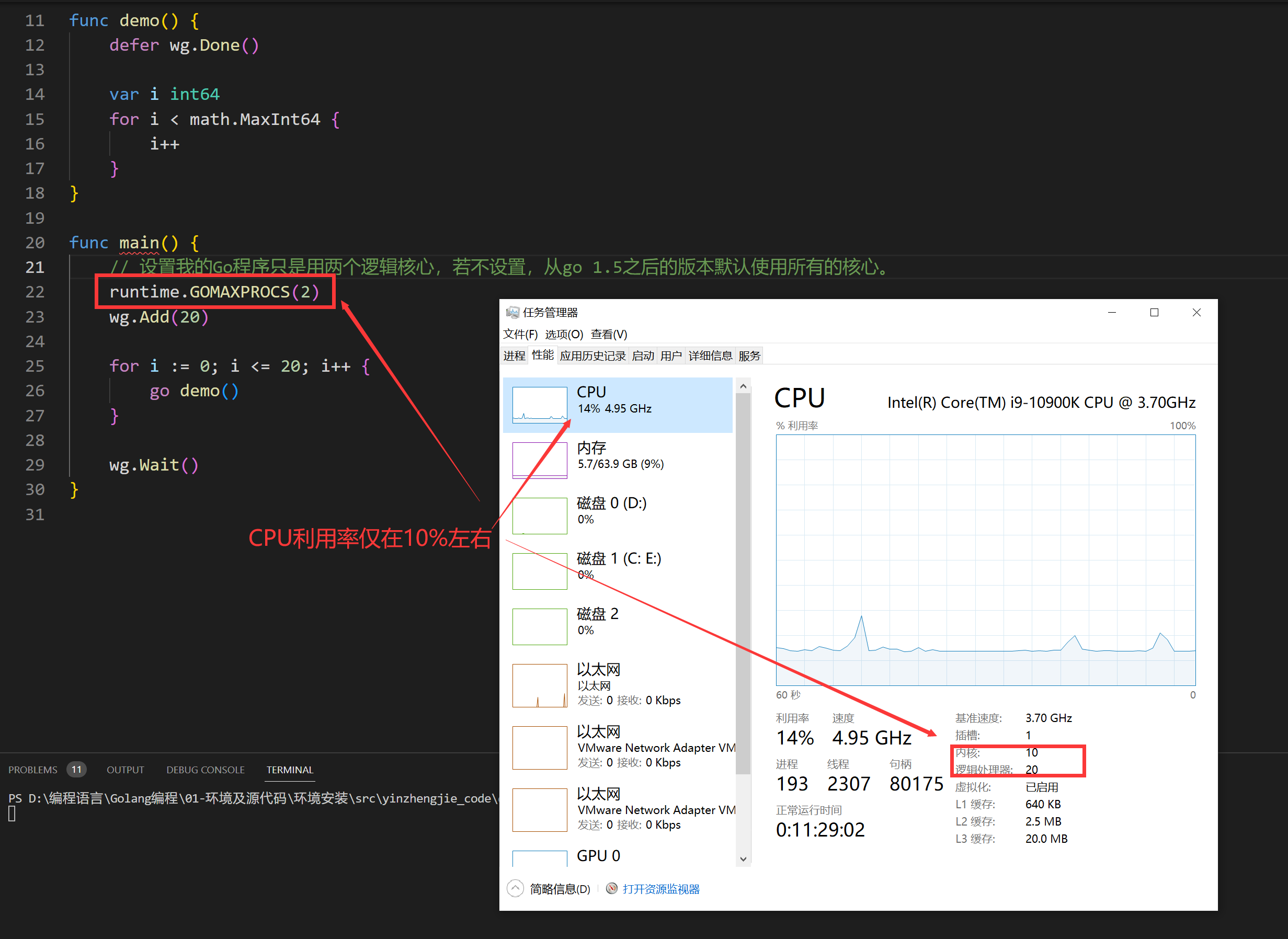This screenshot has width=1288, height=939.
Task: Click the 简略信息(D) button
Action: (560, 889)
